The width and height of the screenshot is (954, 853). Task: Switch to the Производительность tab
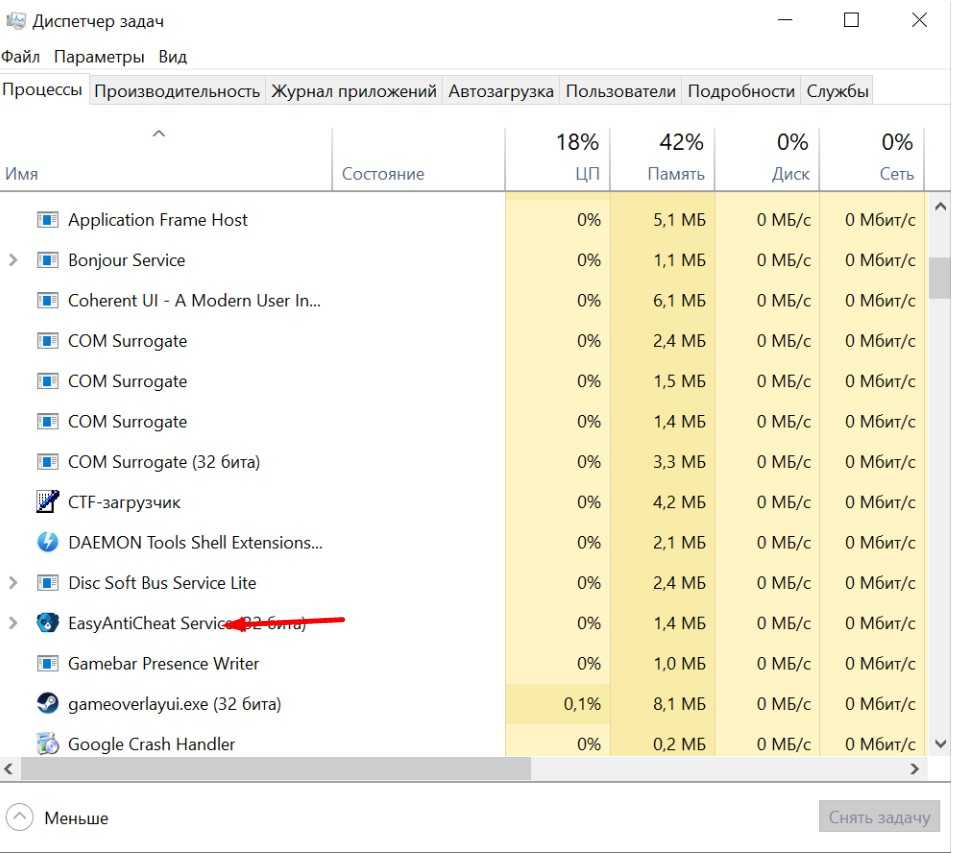pyautogui.click(x=177, y=91)
